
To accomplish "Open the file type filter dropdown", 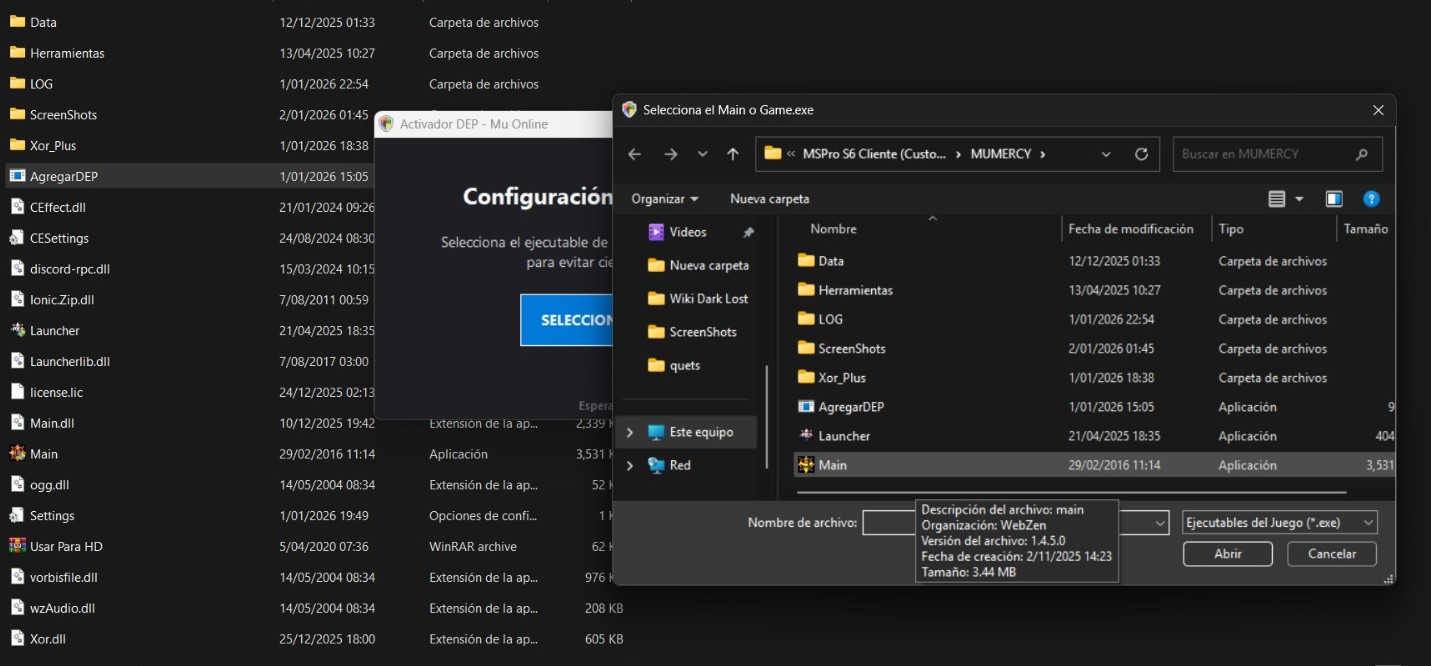I will [1279, 523].
